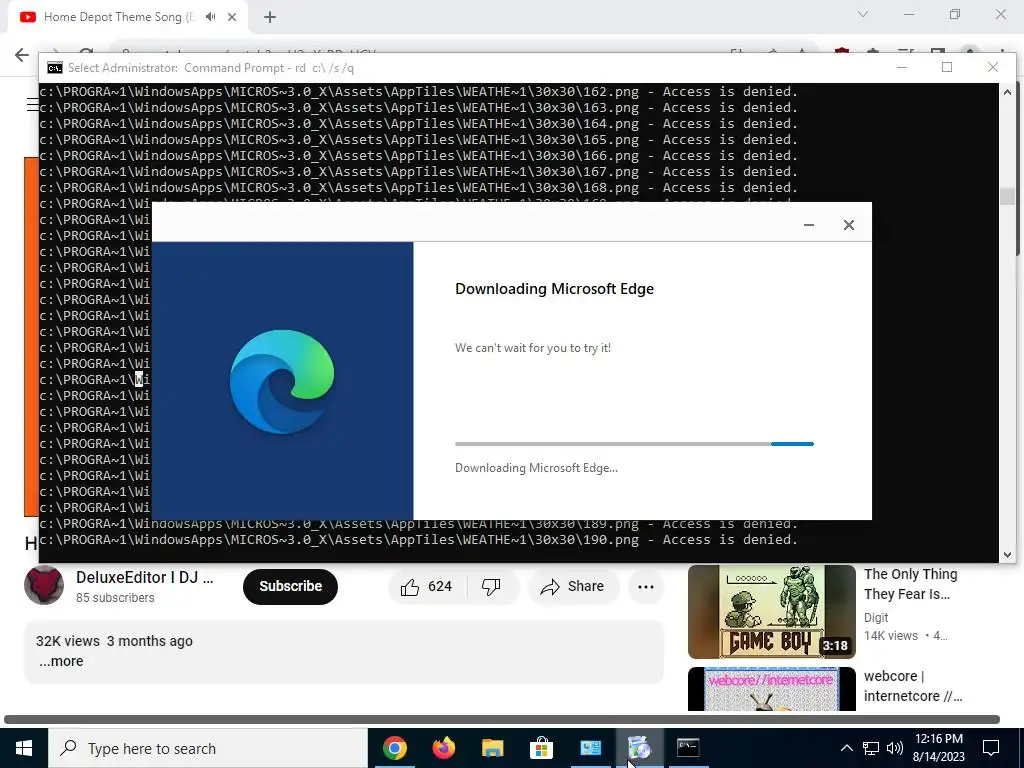Show hidden system tray icons
This screenshot has height=768, width=1024.
tap(846, 748)
